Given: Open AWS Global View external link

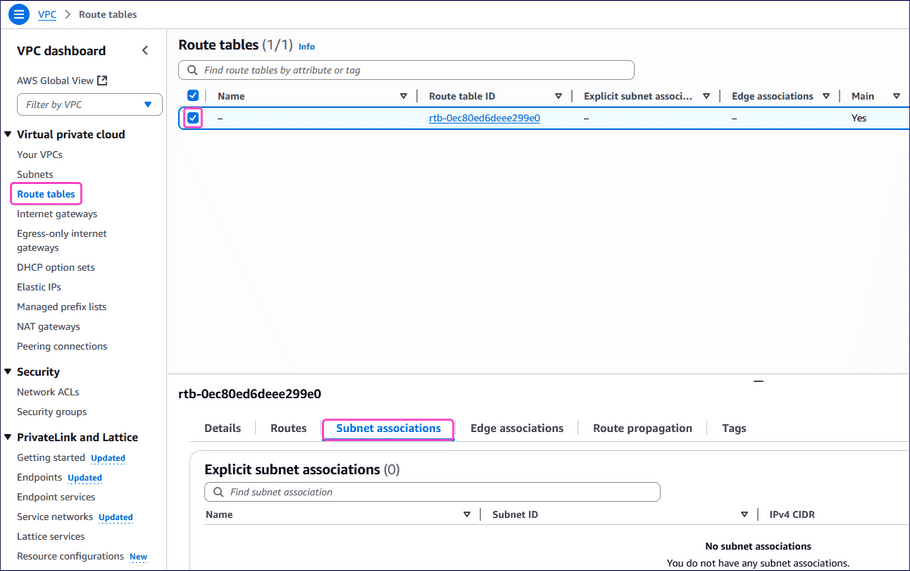Looking at the screenshot, I should 62,81.
